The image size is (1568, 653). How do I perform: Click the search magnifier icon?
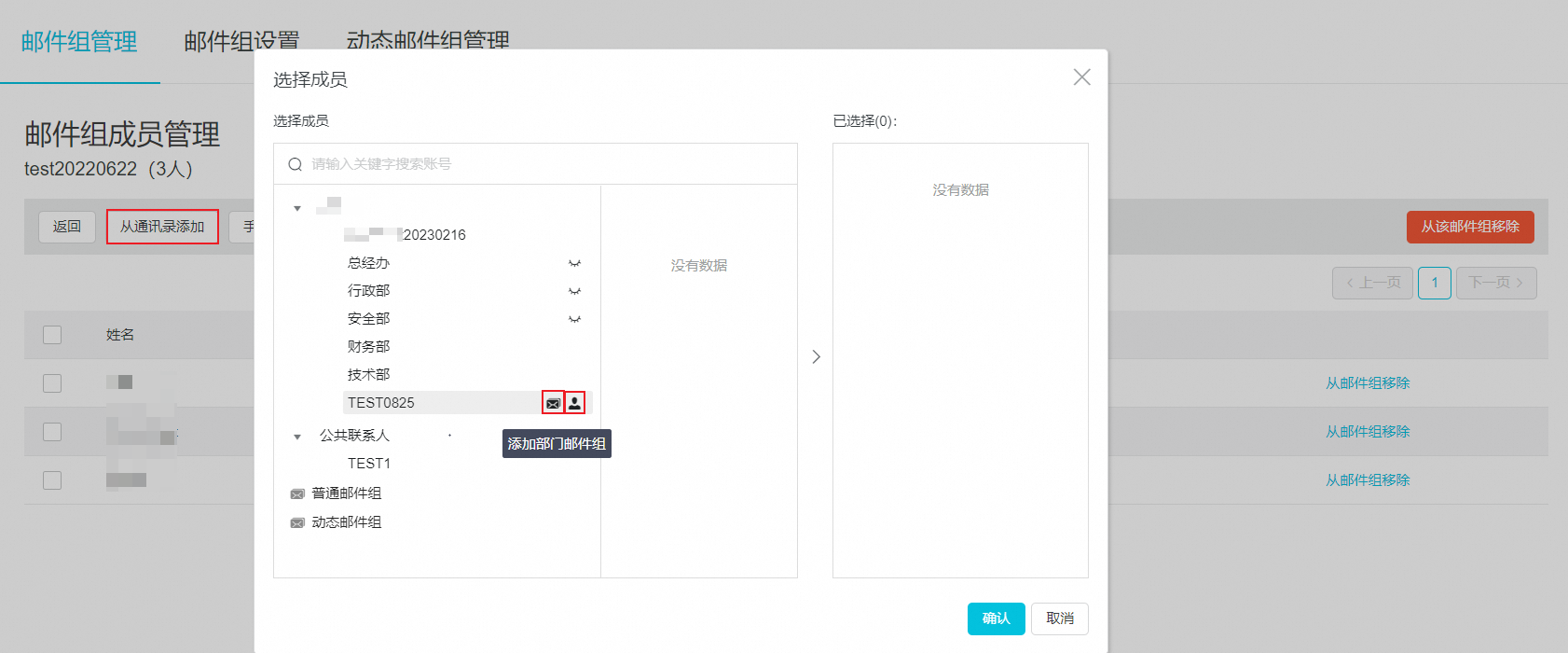295,164
